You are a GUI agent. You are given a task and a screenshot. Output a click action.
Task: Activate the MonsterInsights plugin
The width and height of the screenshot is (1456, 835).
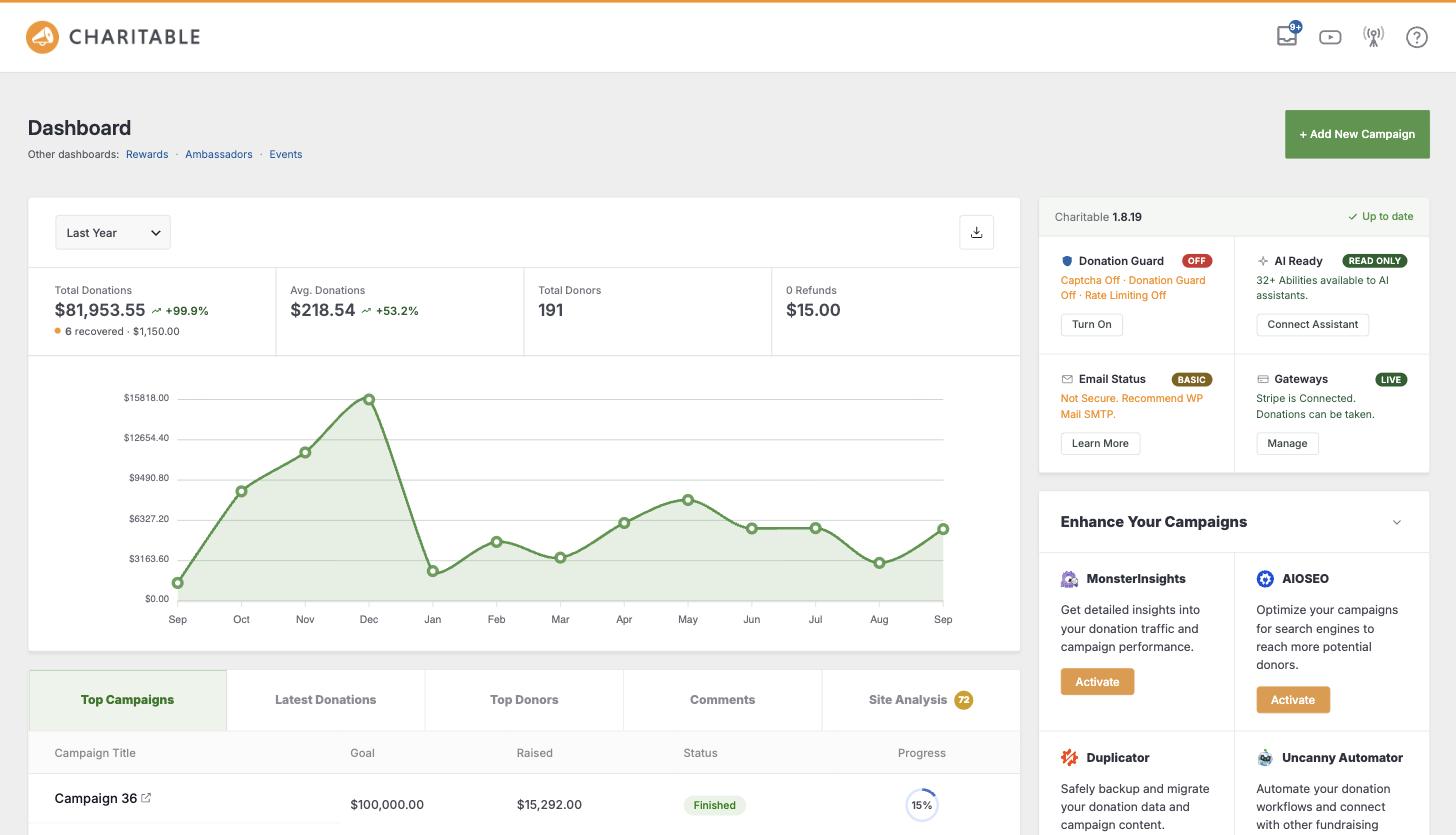(x=1097, y=681)
